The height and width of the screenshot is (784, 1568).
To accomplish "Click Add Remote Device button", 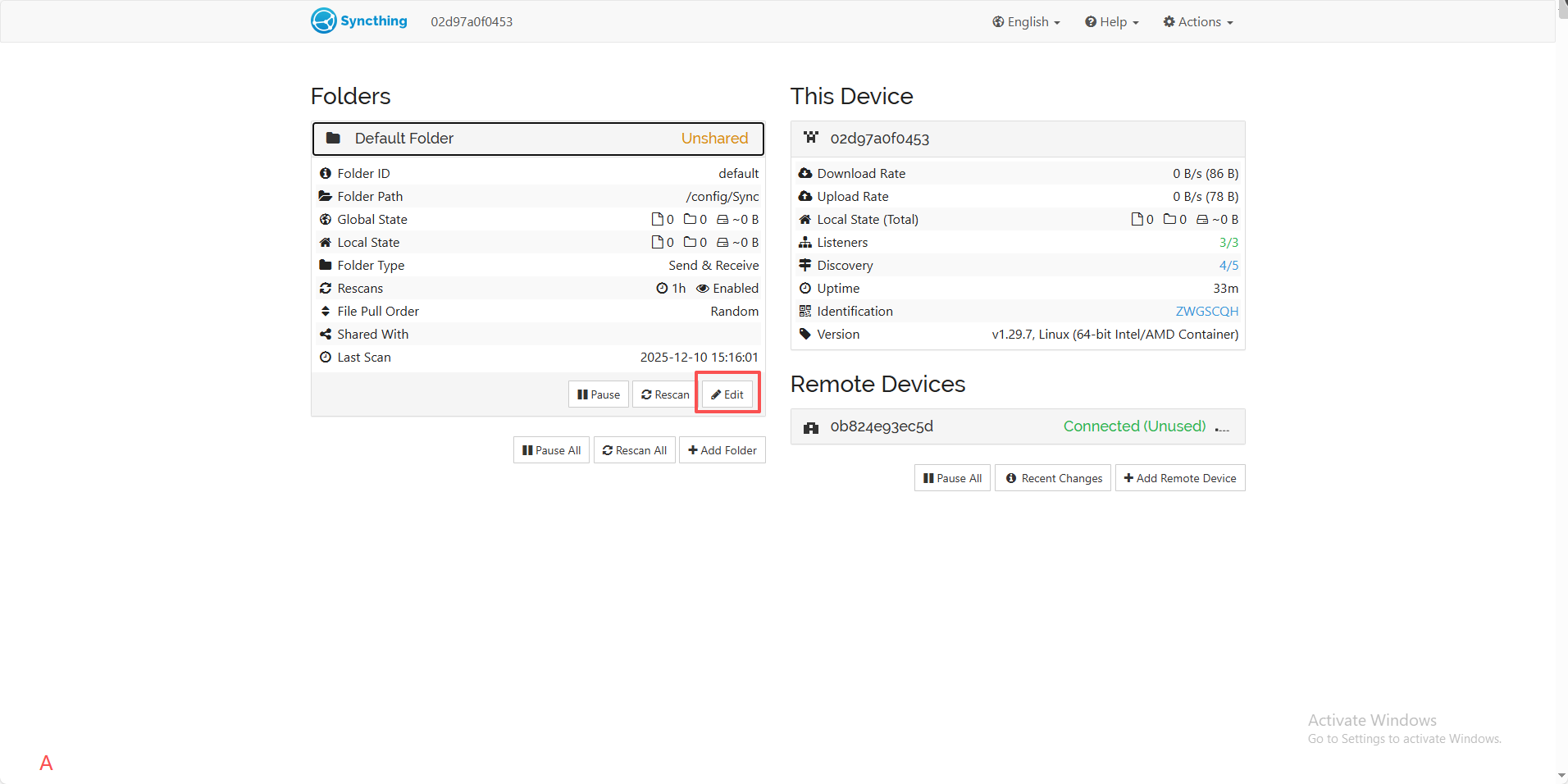I will coord(1180,478).
